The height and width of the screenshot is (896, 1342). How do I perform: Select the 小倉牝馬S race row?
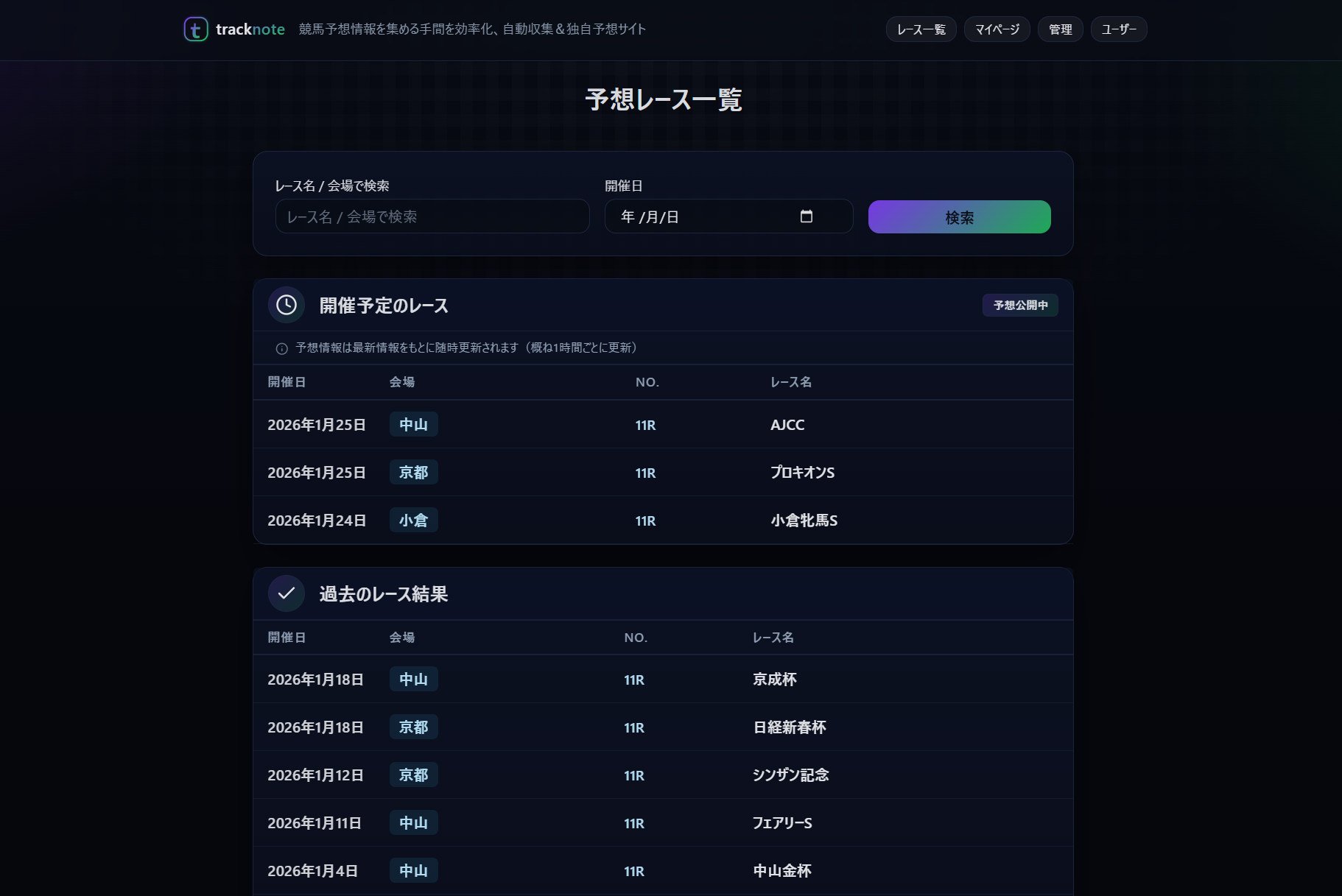point(804,521)
